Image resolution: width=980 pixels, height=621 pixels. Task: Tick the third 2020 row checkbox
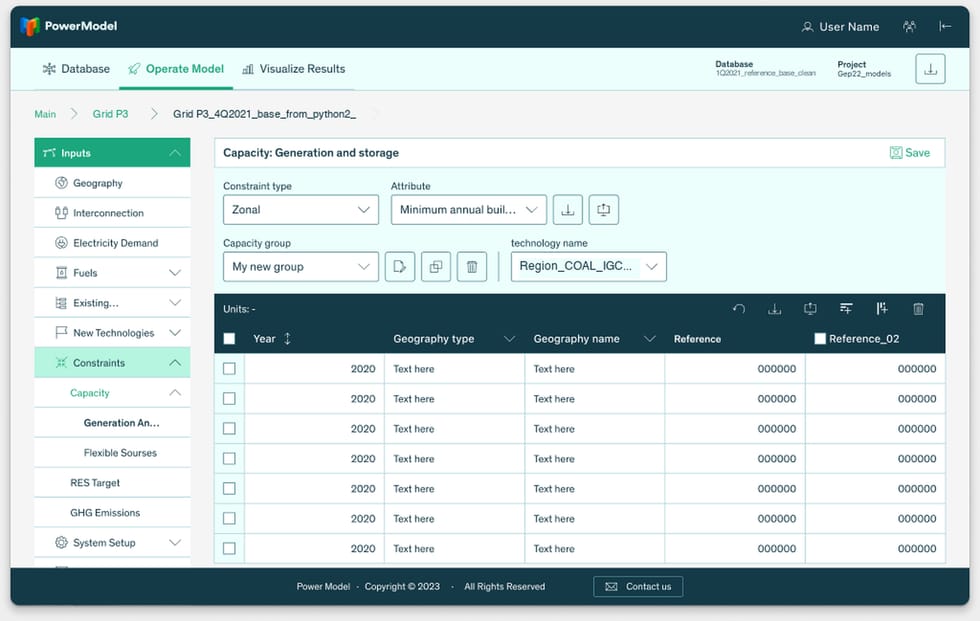(x=229, y=429)
